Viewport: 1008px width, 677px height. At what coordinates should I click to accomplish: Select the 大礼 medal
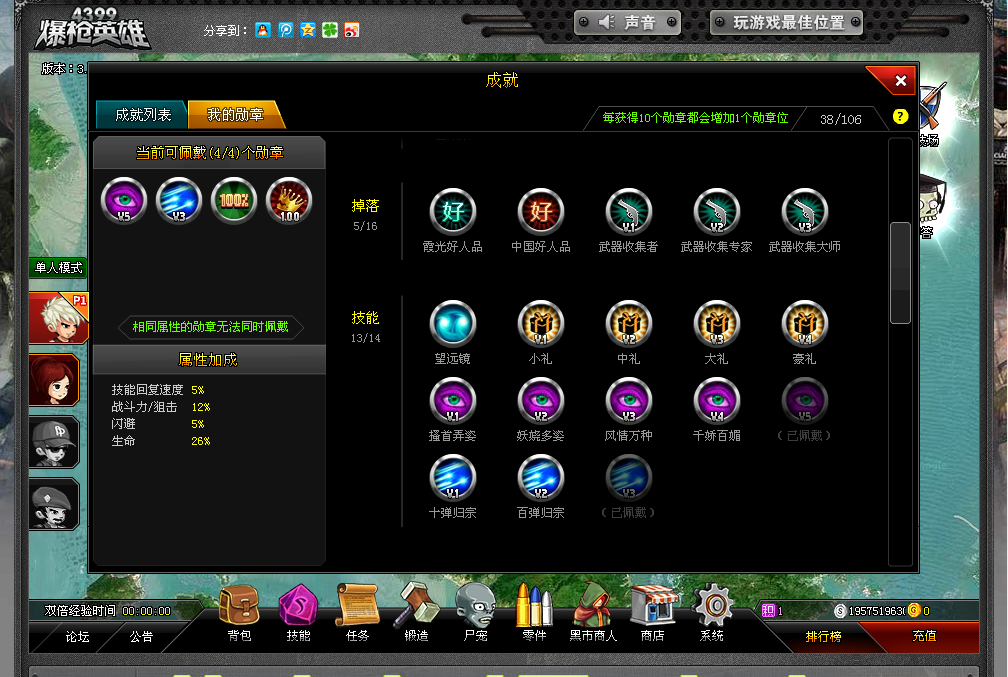coord(717,323)
